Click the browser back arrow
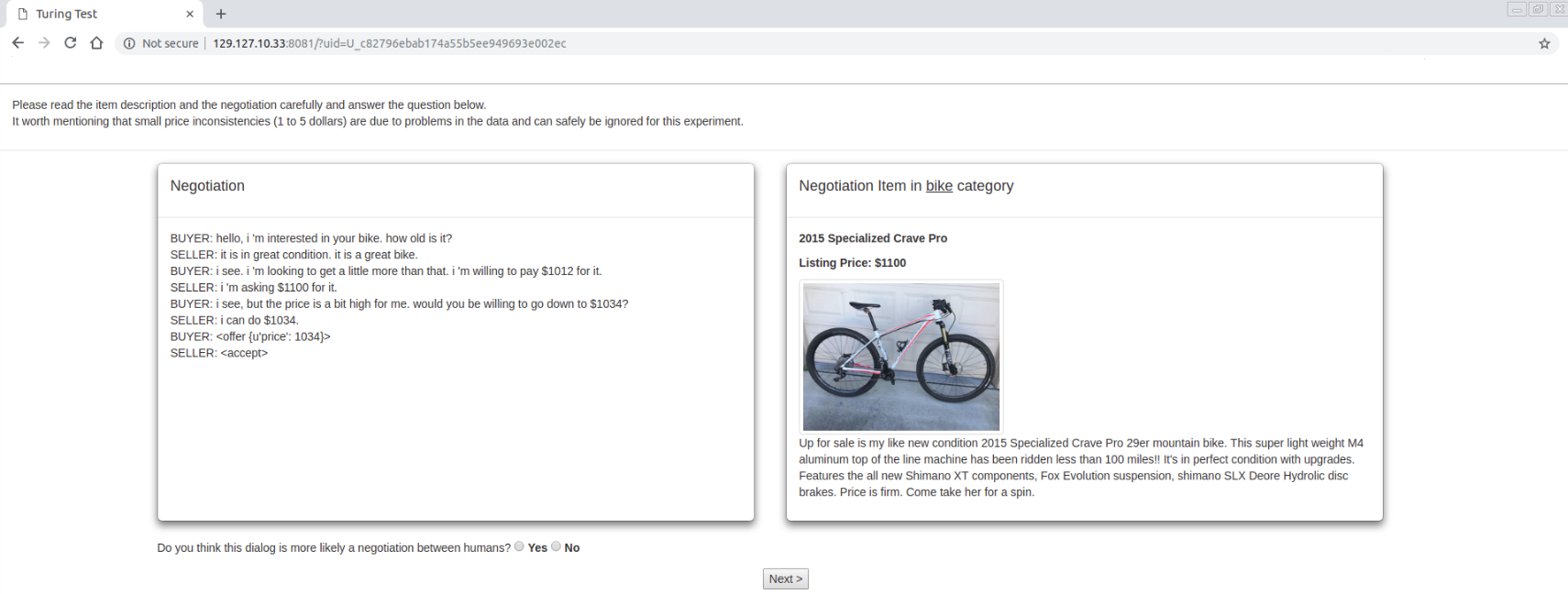The image size is (1568, 594). pyautogui.click(x=17, y=43)
